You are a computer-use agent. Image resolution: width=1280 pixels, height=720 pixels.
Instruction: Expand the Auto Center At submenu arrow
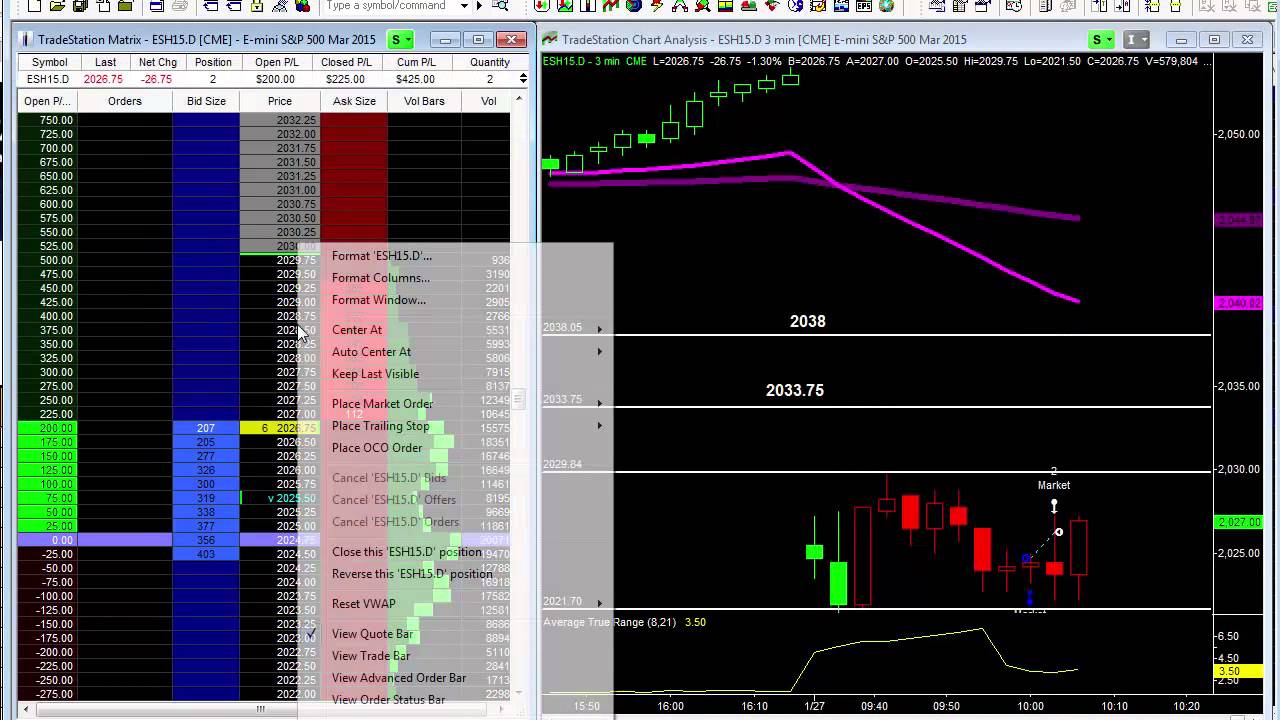pyautogui.click(x=600, y=352)
